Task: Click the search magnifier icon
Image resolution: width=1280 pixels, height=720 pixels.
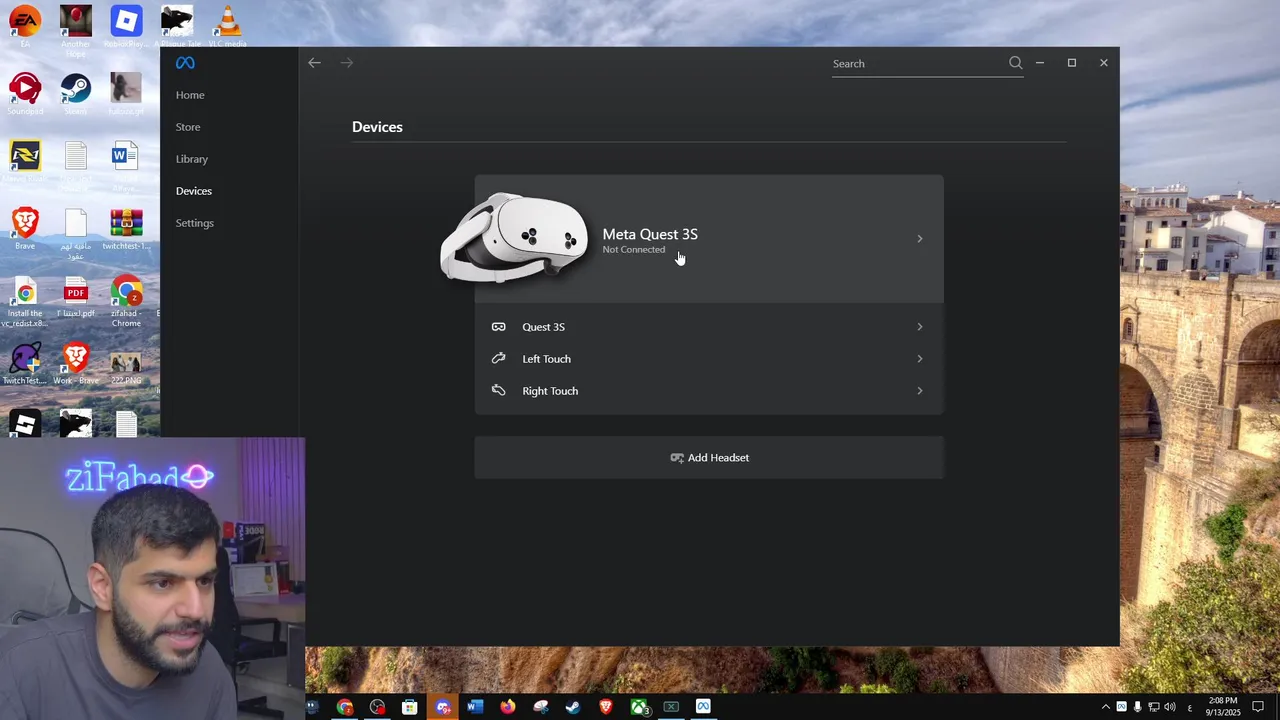Action: (1015, 63)
